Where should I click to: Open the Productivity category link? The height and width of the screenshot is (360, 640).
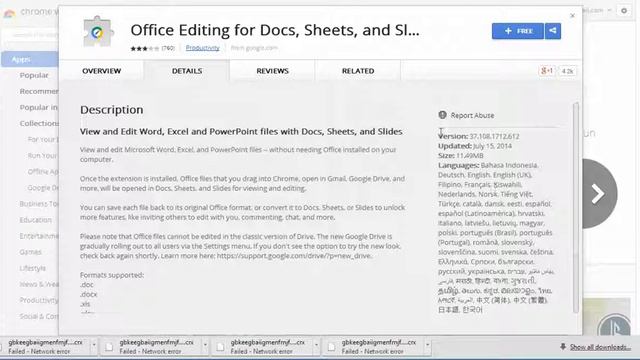tap(202, 48)
